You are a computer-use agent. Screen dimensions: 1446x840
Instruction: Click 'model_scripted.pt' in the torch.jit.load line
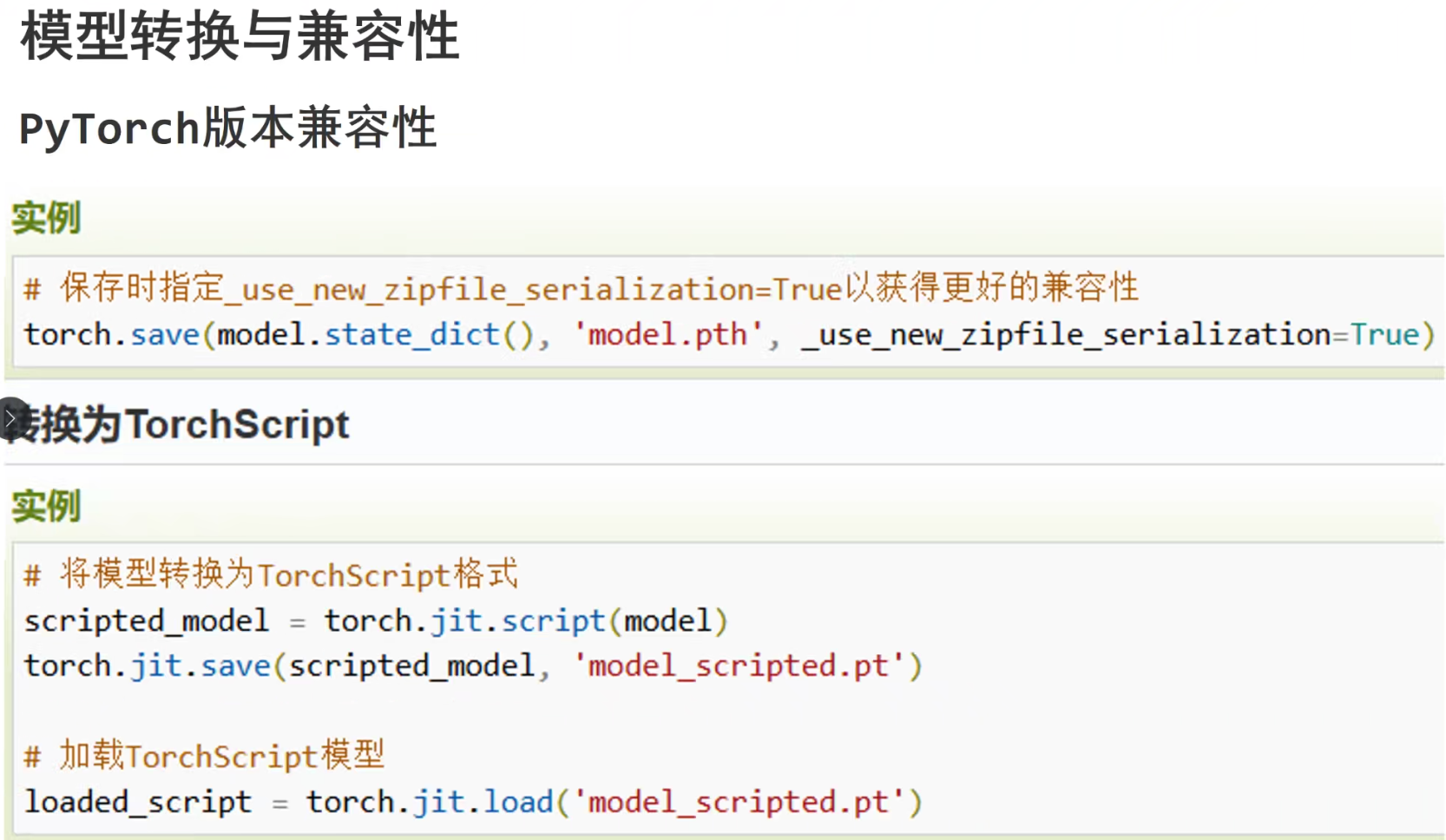click(x=739, y=802)
